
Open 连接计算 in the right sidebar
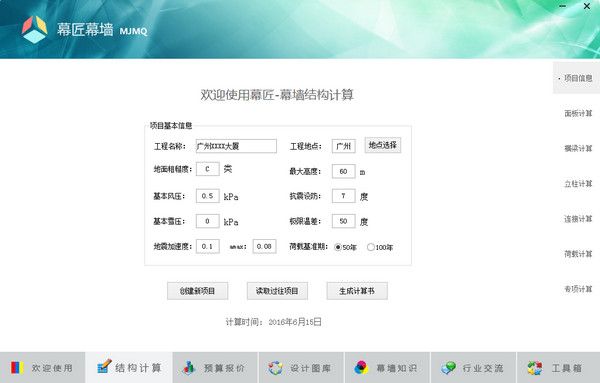point(578,219)
